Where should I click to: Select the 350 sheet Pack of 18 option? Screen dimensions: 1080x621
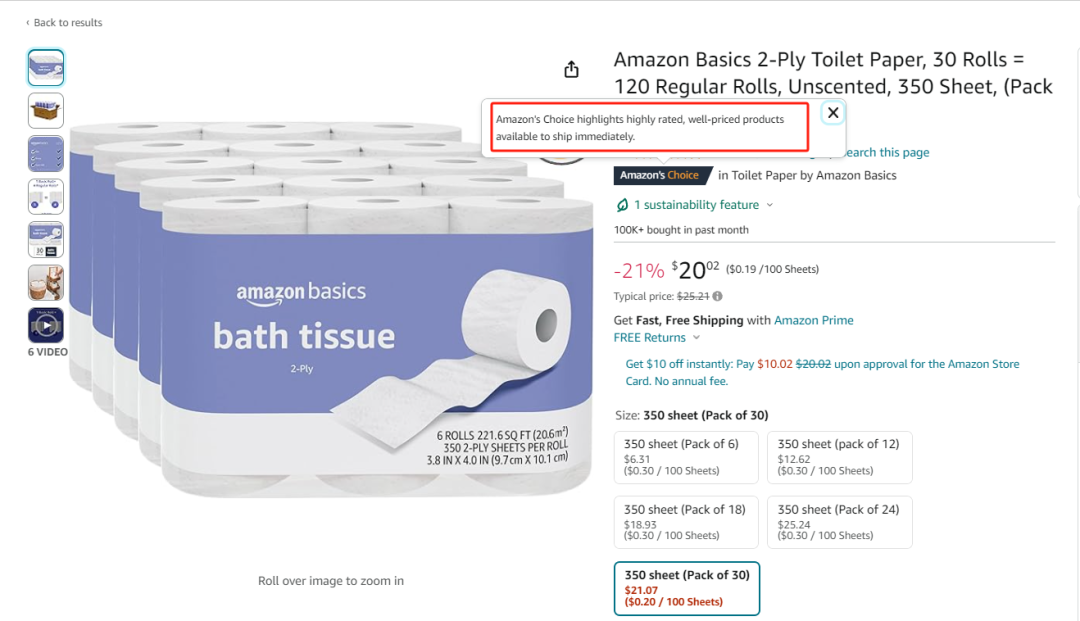686,521
